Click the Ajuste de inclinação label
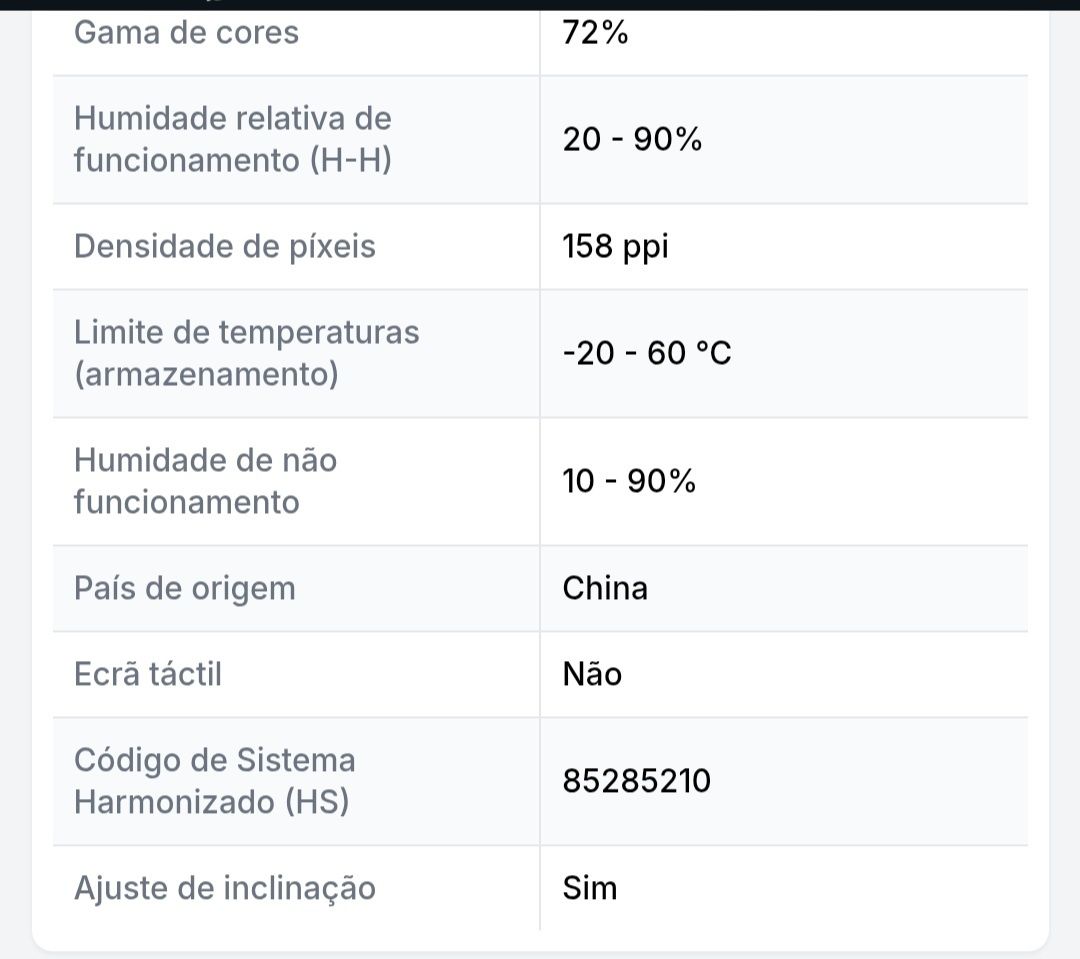This screenshot has width=1080, height=959. [225, 889]
